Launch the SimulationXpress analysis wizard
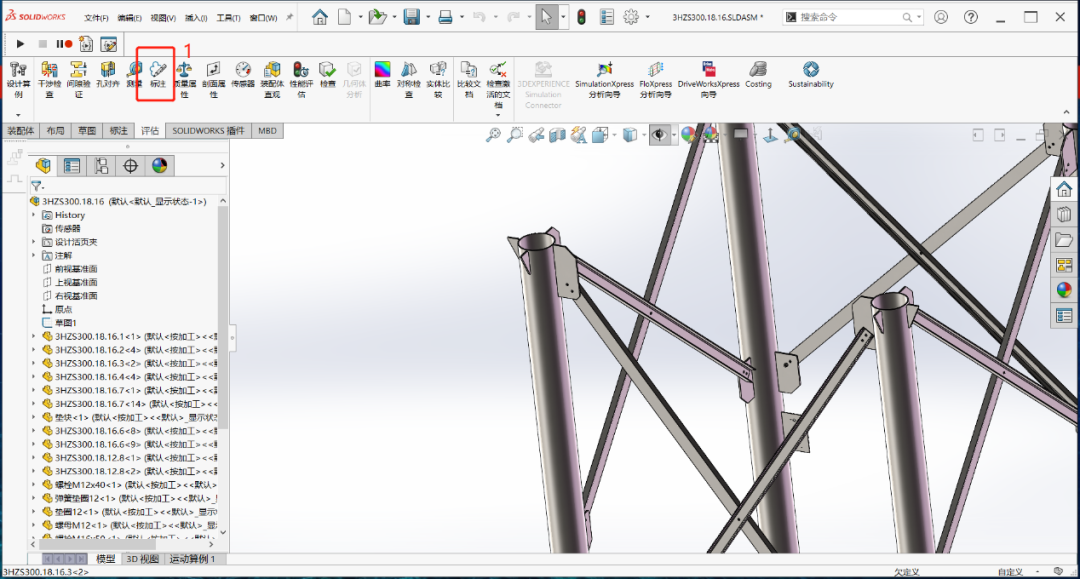The width and height of the screenshot is (1080, 579). point(604,79)
